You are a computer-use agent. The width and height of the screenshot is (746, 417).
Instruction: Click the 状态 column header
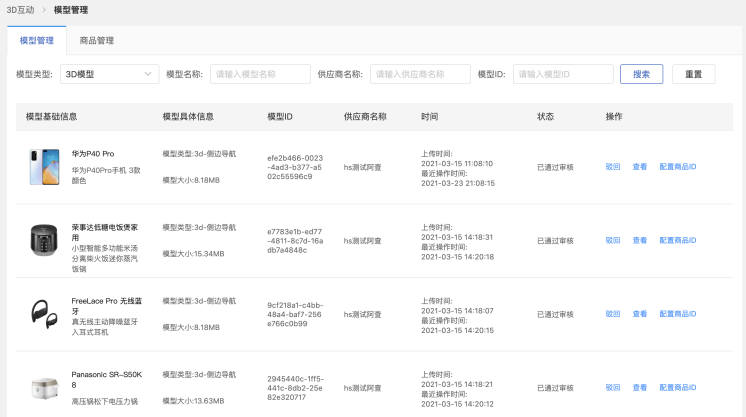coord(545,117)
